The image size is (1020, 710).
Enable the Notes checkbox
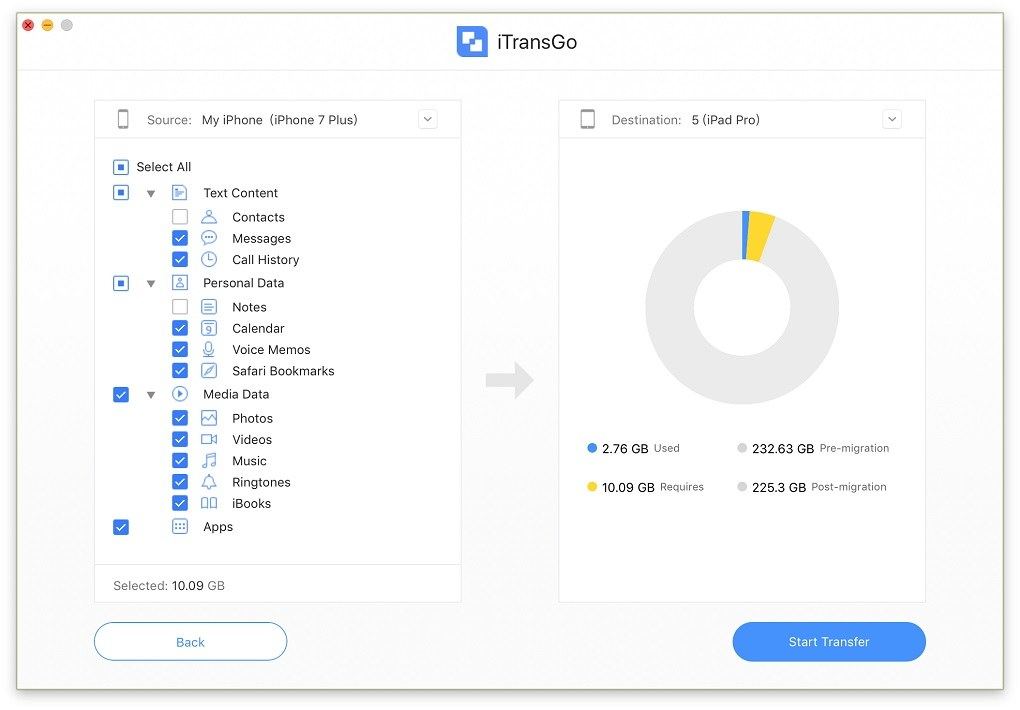pyautogui.click(x=180, y=307)
